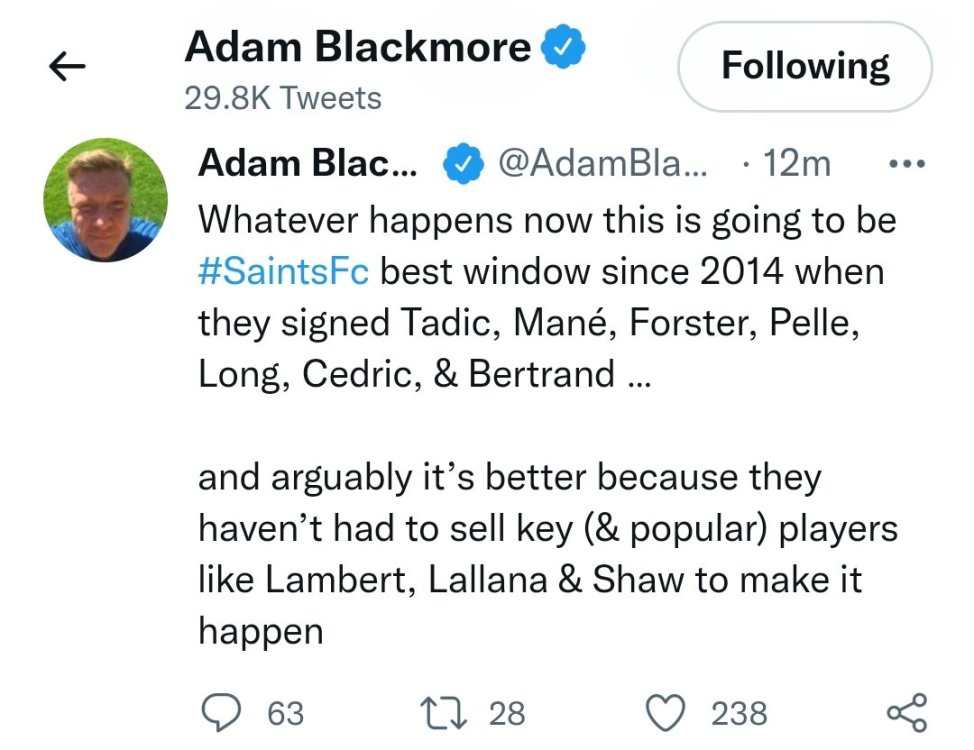Click the verified badge in the header
This screenshot has width=974, height=750.
click(x=563, y=47)
